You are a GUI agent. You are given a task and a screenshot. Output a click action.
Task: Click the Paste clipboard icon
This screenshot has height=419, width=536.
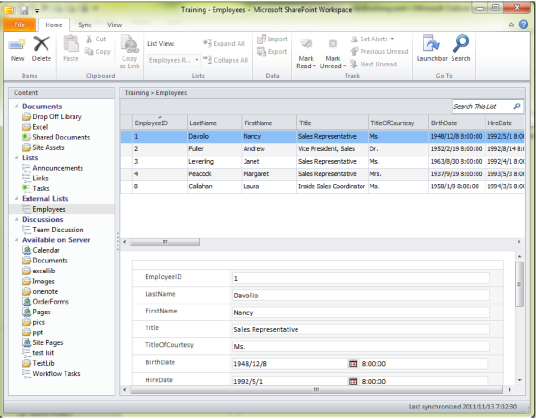click(x=71, y=44)
